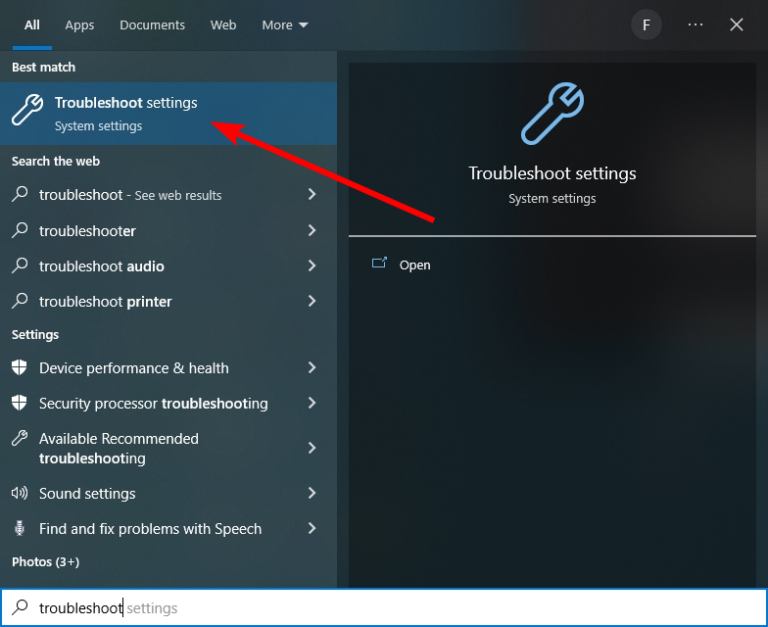Open the More dropdown menu
768x627 pixels.
(x=285, y=25)
